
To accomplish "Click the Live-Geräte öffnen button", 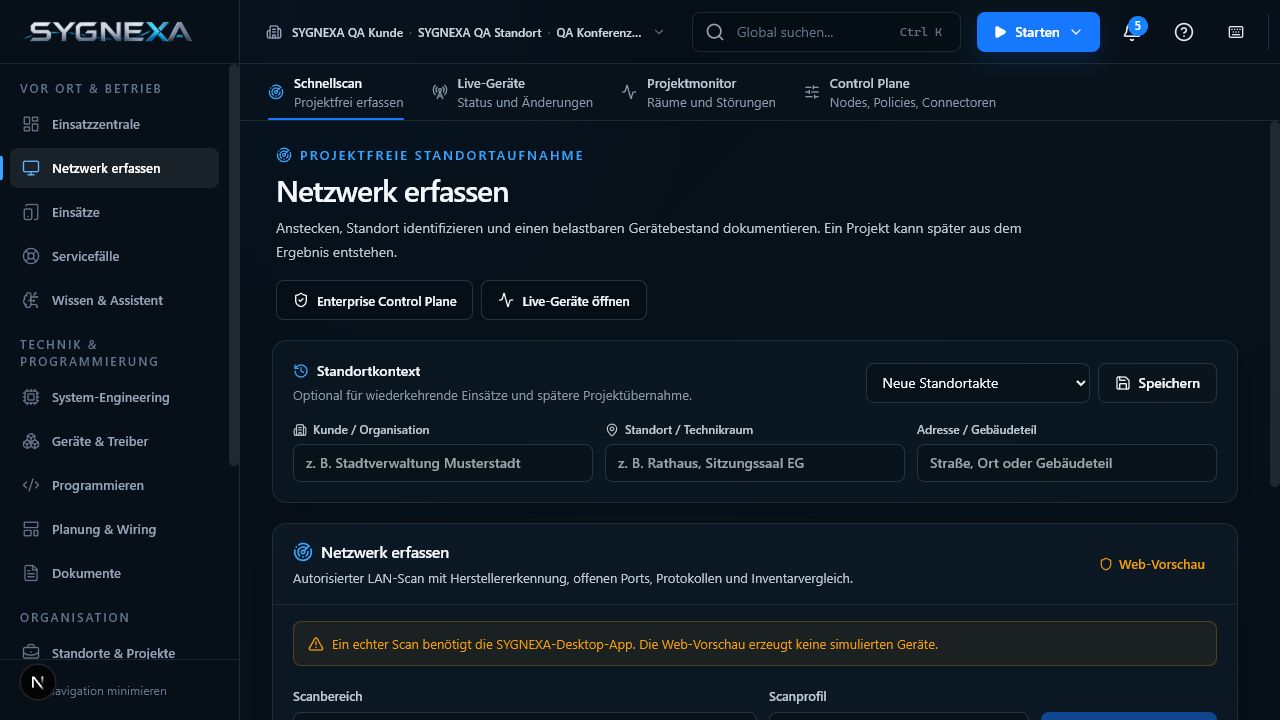I will point(564,300).
